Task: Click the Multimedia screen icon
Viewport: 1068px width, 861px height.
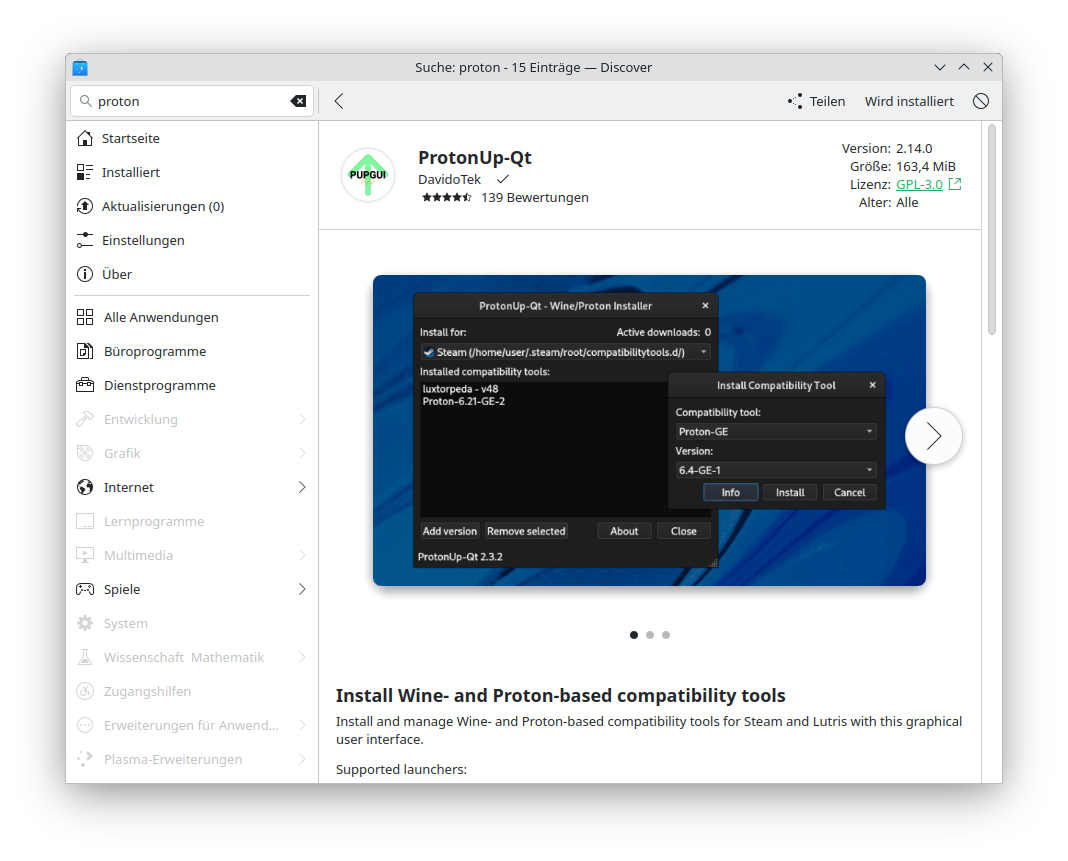Action: [84, 556]
